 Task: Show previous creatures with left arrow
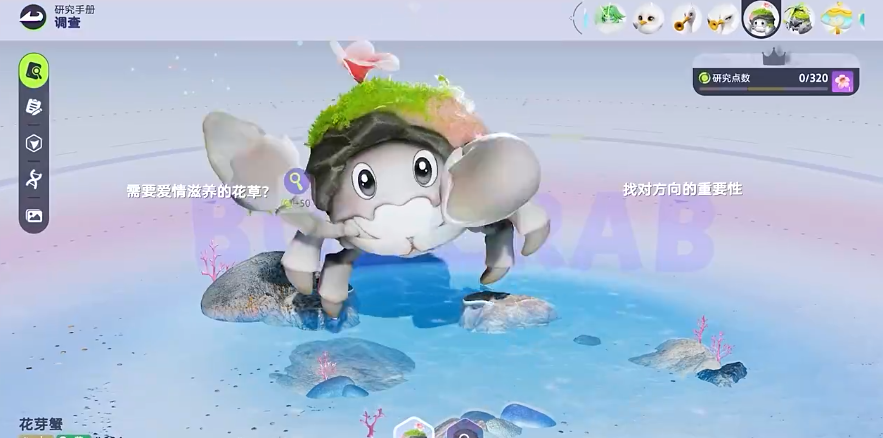(578, 18)
